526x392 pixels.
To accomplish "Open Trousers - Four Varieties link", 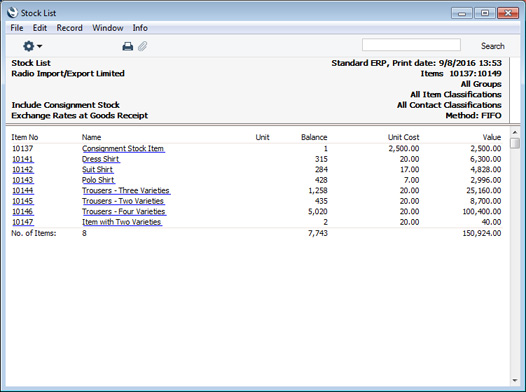I will click(124, 212).
